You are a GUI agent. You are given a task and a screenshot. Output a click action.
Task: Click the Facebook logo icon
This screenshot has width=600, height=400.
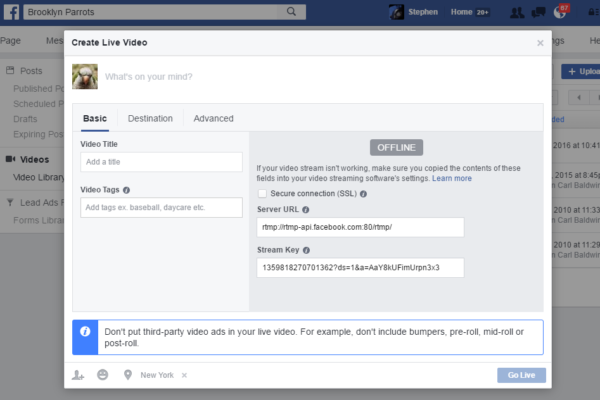pyautogui.click(x=11, y=12)
